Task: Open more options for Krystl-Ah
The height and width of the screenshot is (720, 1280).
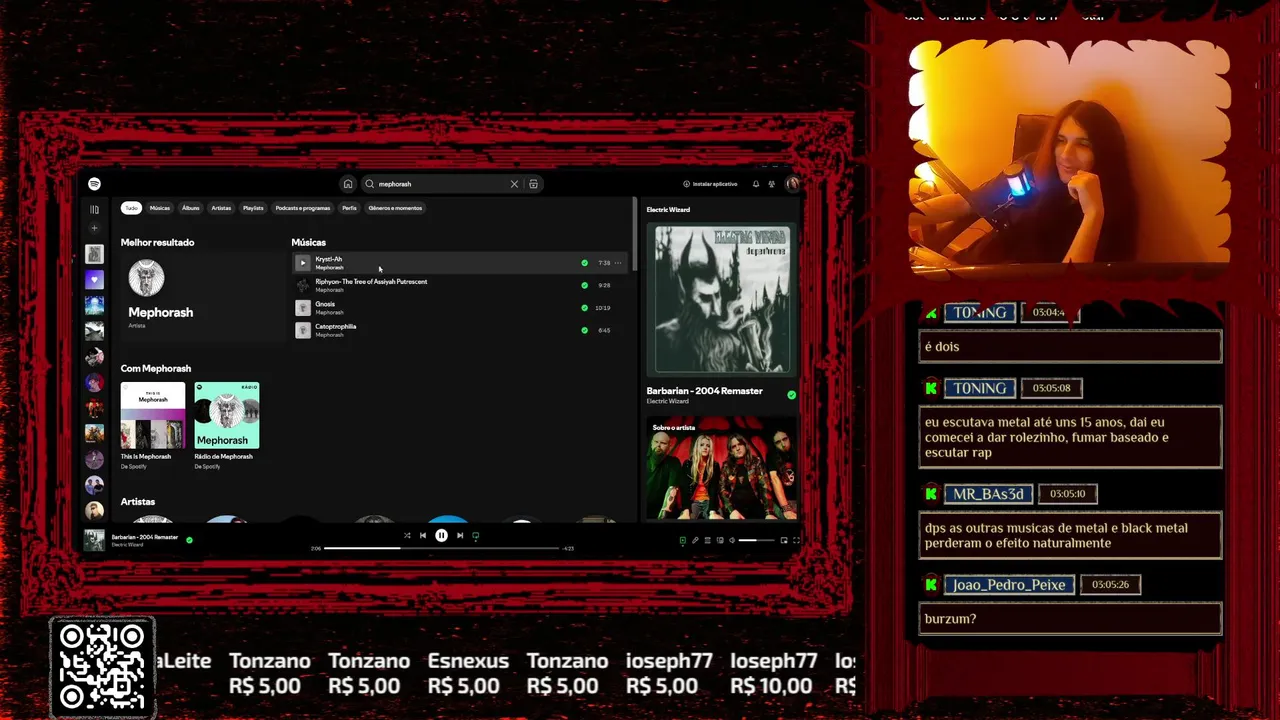Action: (x=618, y=263)
